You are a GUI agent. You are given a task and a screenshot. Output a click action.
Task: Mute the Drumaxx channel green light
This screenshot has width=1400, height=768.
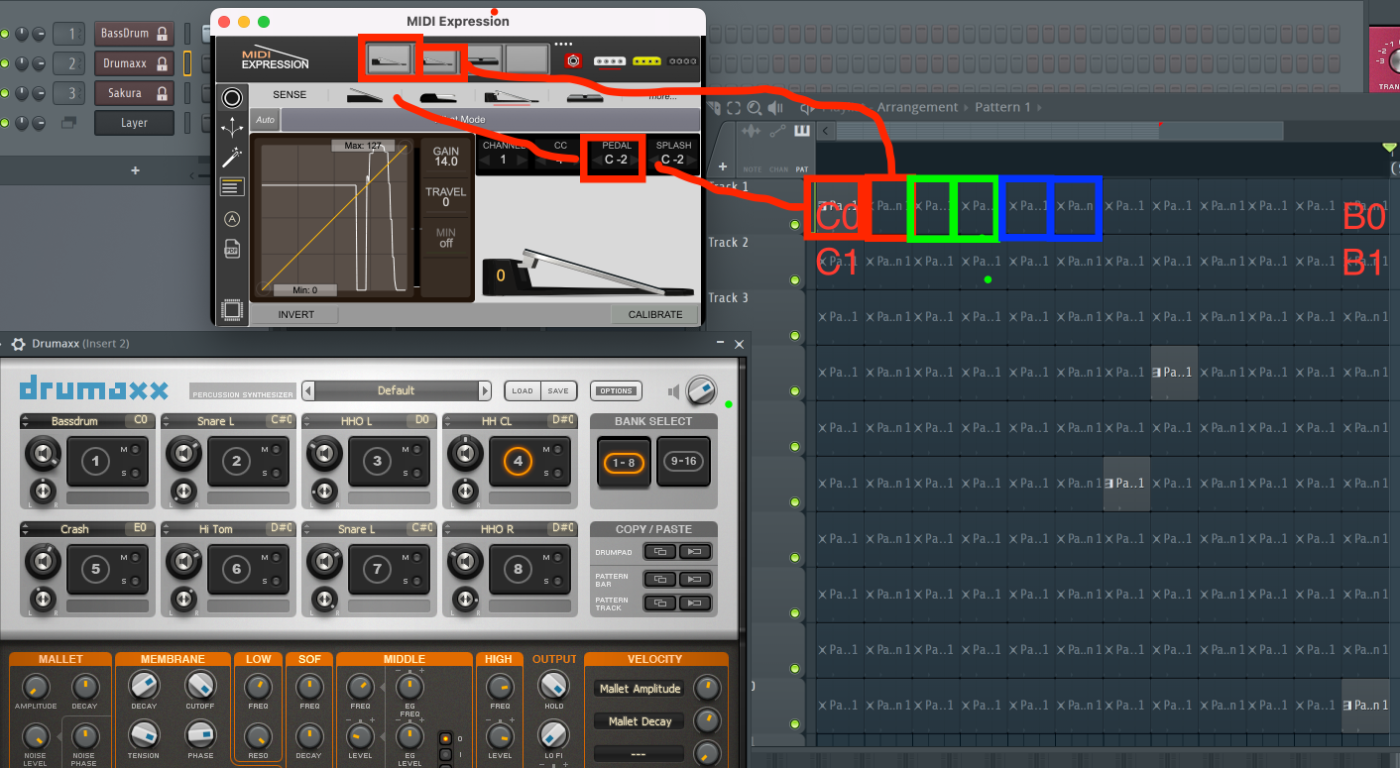5,64
